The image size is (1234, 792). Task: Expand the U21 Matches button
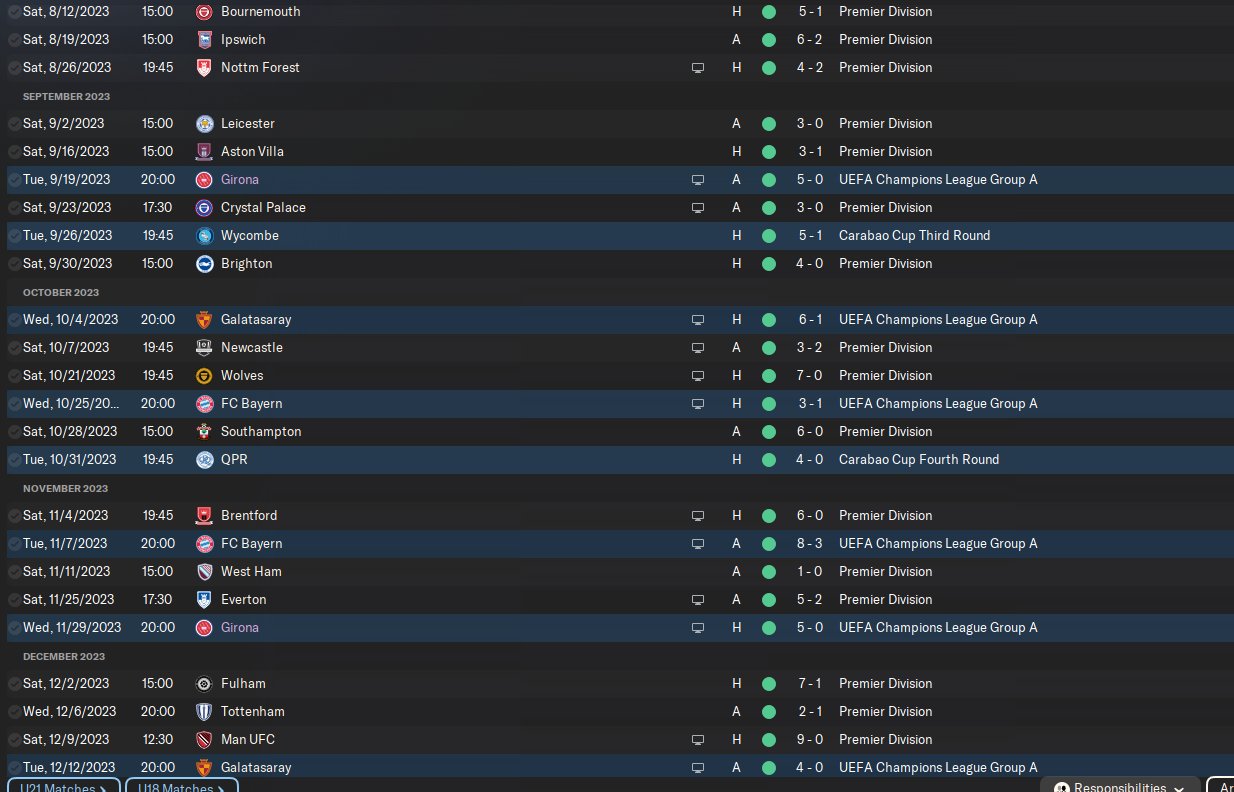pos(64,787)
